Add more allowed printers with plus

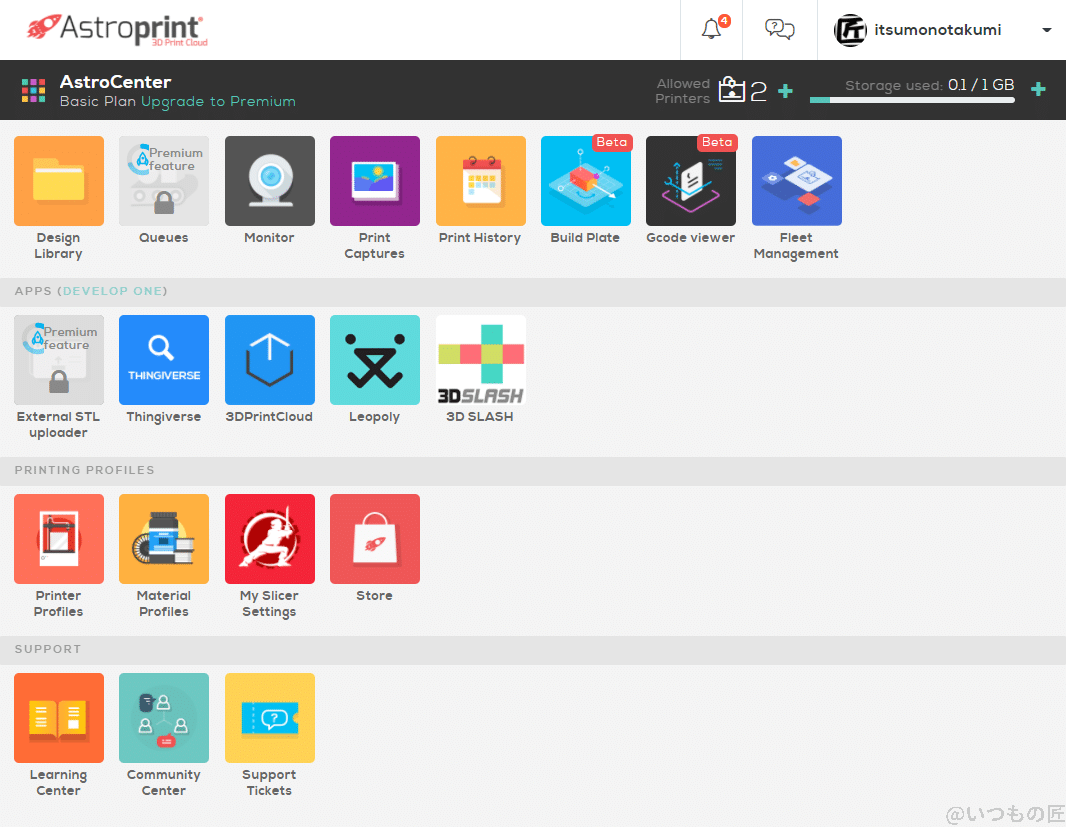[x=785, y=91]
